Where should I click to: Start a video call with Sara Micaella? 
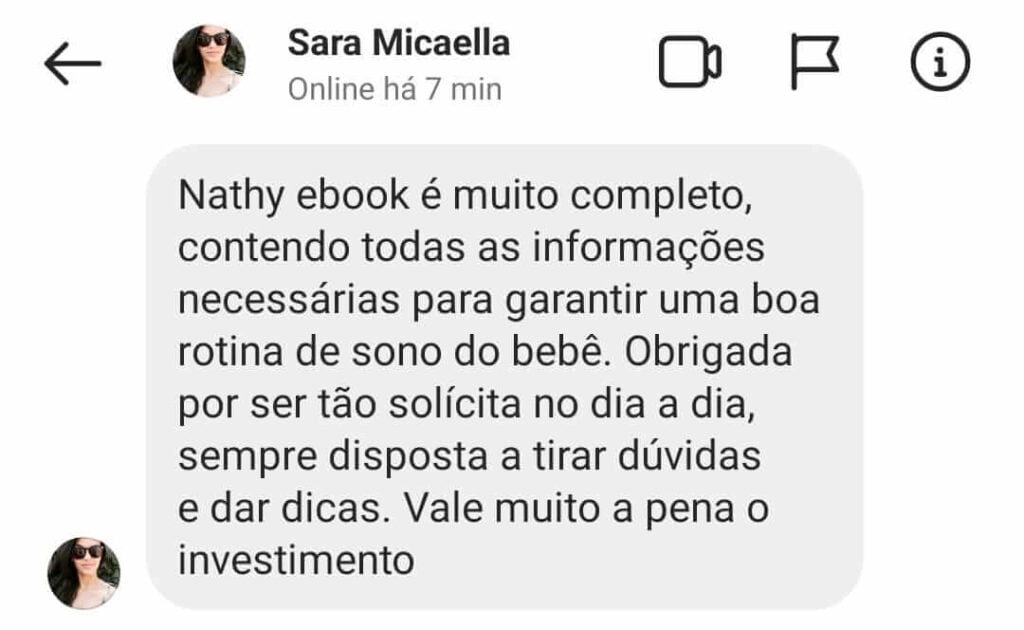point(690,62)
